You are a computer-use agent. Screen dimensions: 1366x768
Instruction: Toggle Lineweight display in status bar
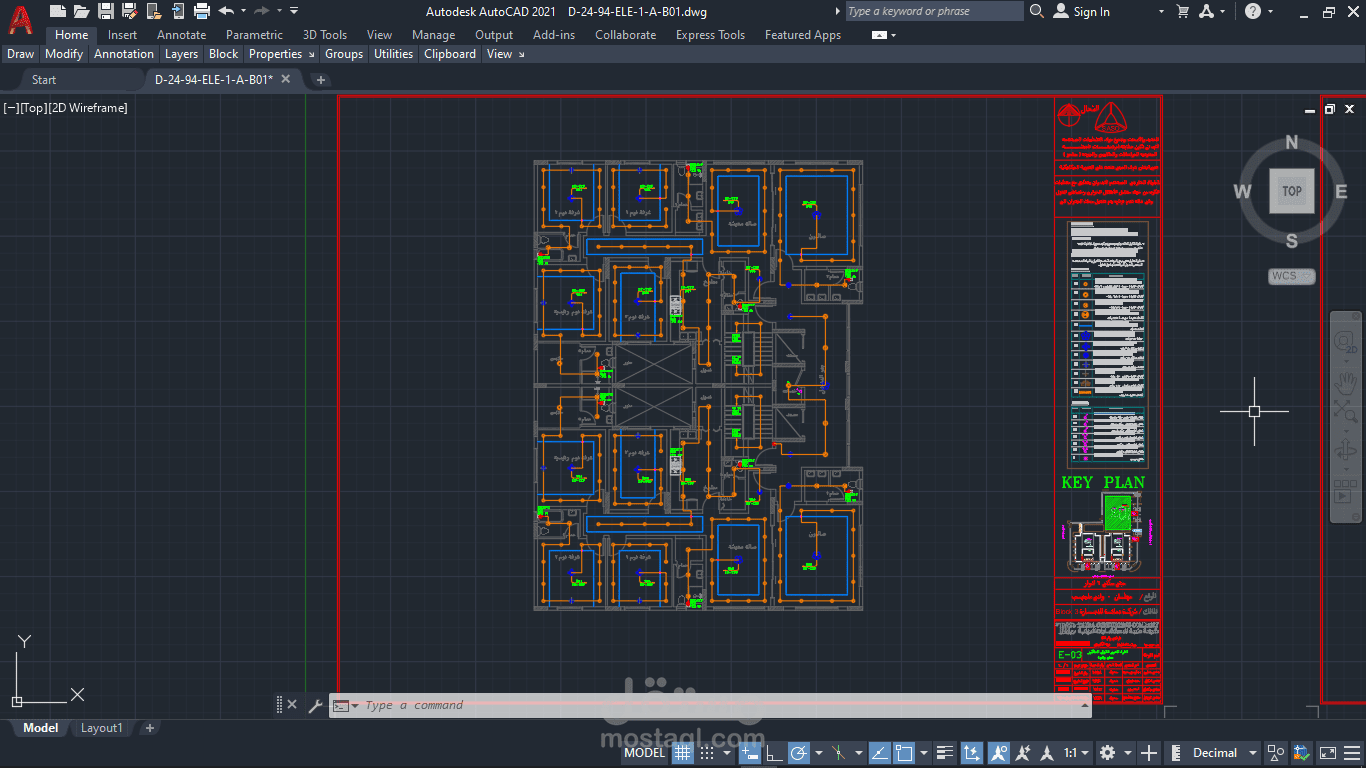[944, 753]
